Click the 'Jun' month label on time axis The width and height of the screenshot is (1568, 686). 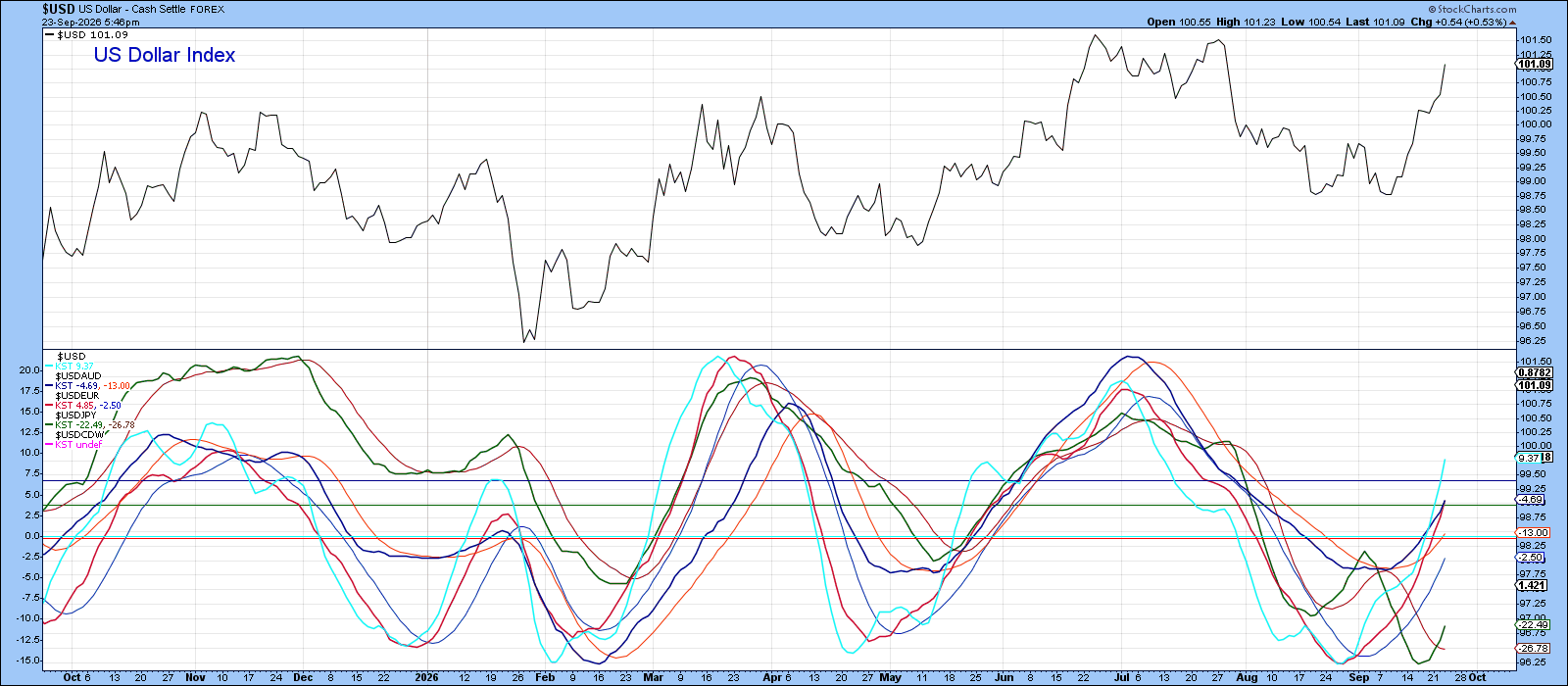tap(1004, 677)
